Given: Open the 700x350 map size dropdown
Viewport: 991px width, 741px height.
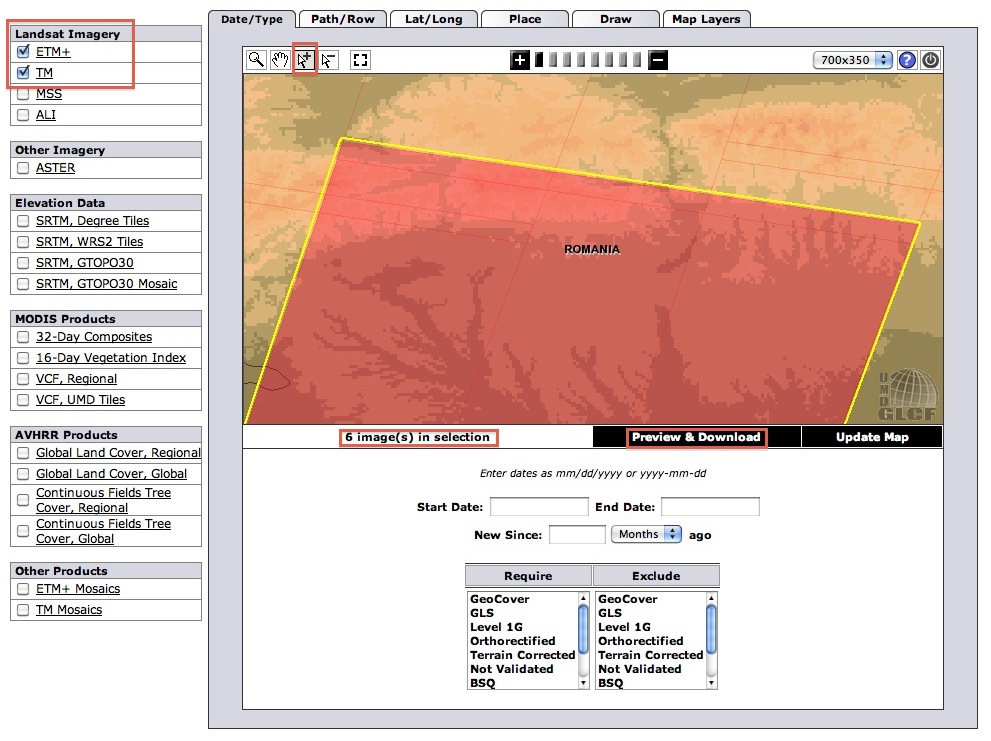Looking at the screenshot, I should coord(853,60).
